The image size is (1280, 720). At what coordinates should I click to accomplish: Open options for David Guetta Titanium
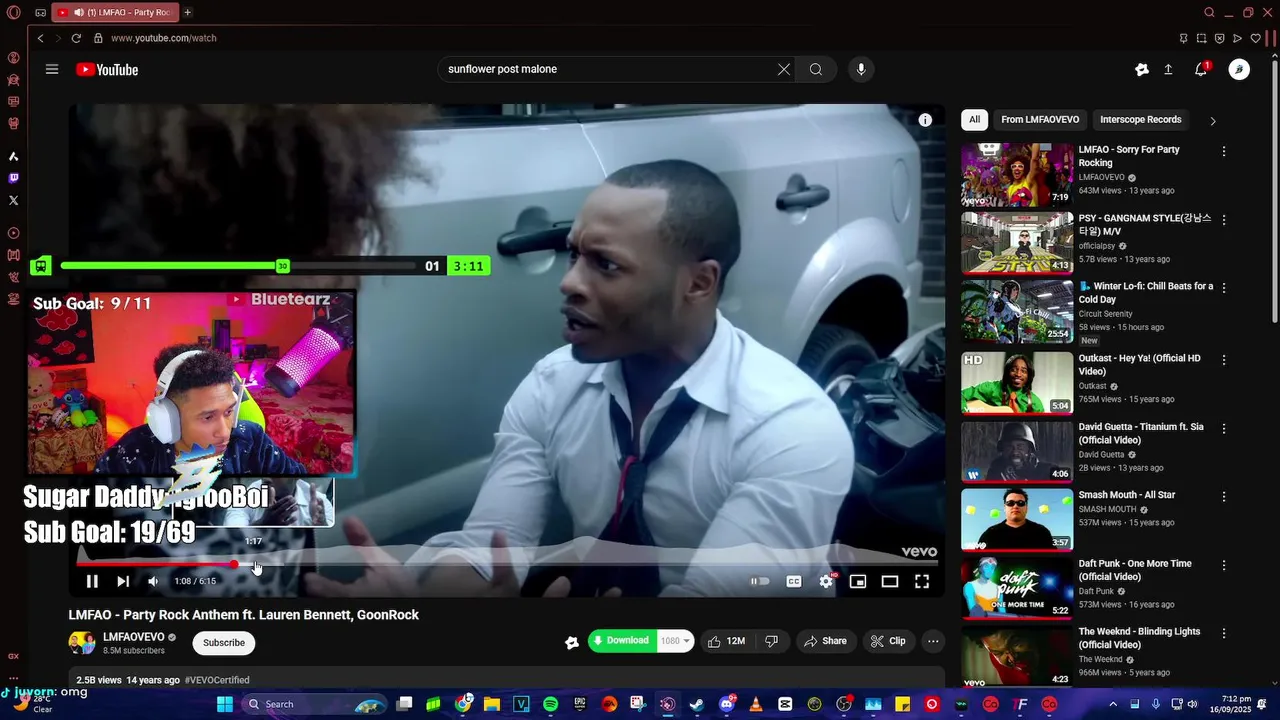[x=1224, y=428]
